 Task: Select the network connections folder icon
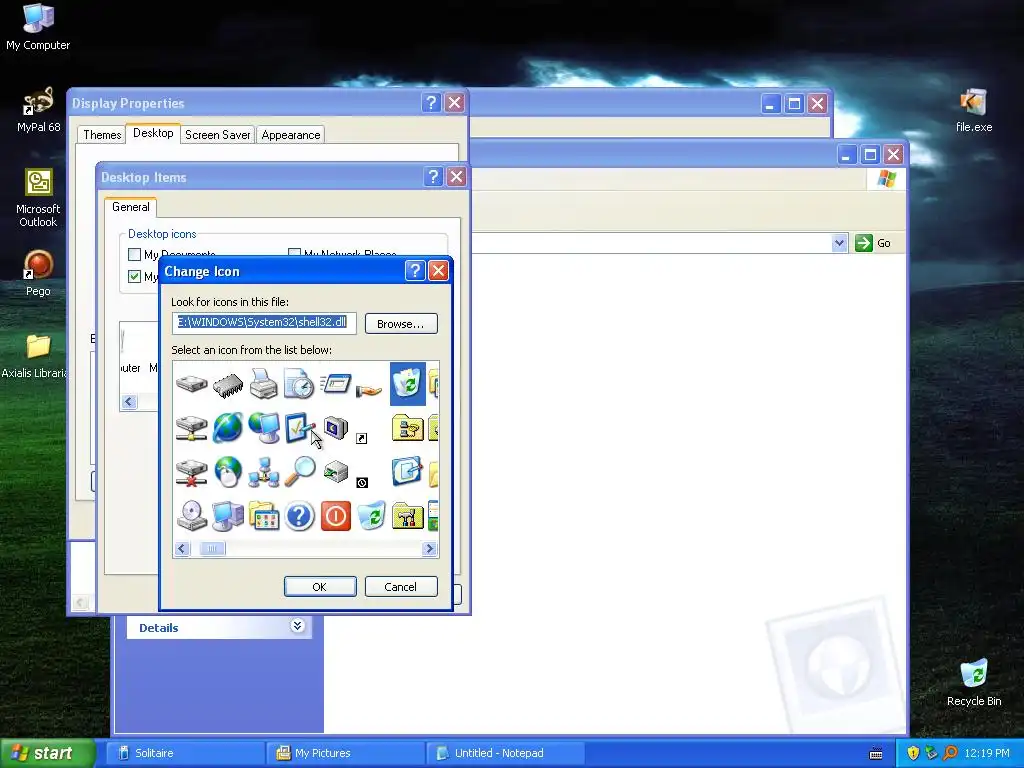408,428
